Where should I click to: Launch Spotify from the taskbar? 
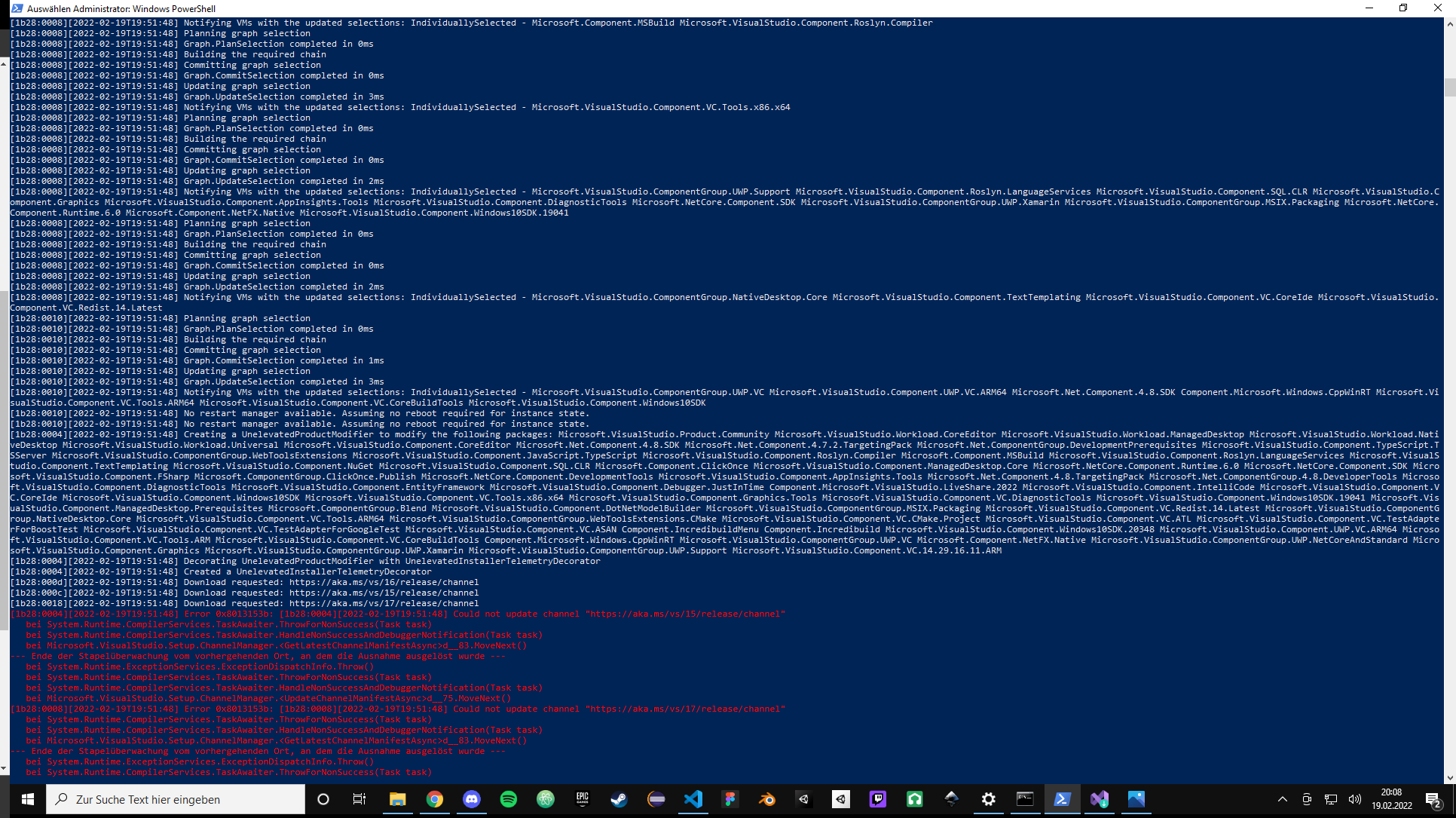(509, 799)
